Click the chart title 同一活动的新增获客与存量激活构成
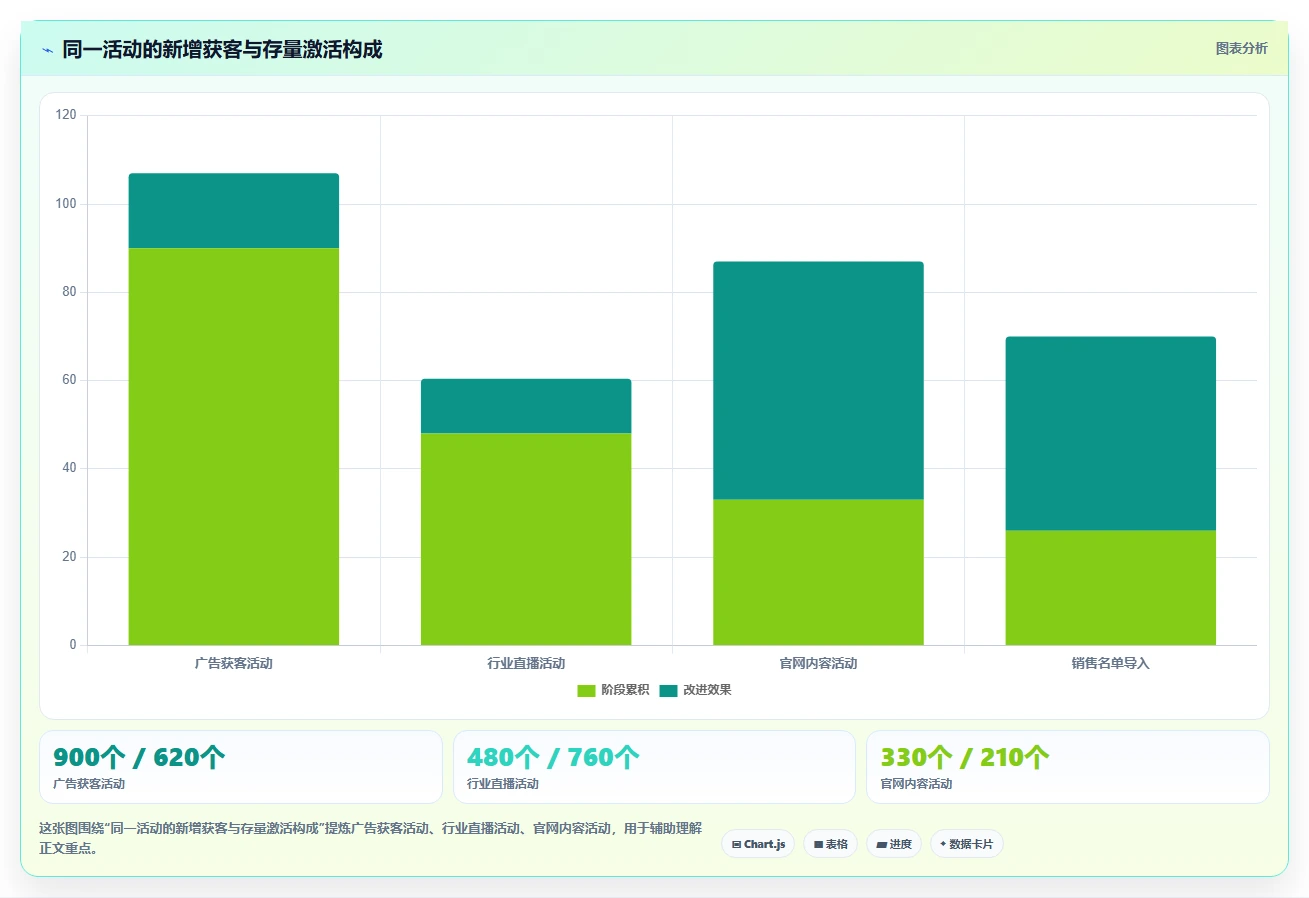Screen dimensions: 1309x898 point(222,49)
